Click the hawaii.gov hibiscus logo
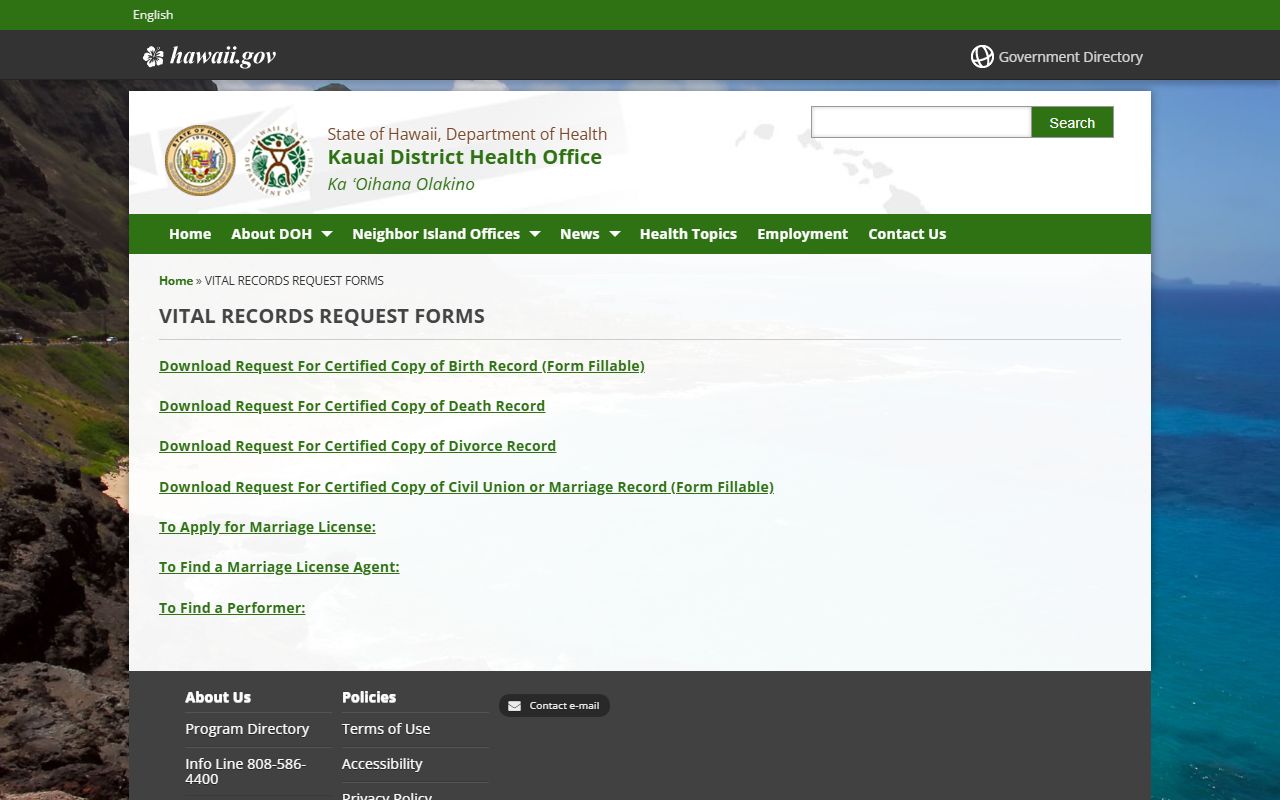 pyautogui.click(x=209, y=56)
